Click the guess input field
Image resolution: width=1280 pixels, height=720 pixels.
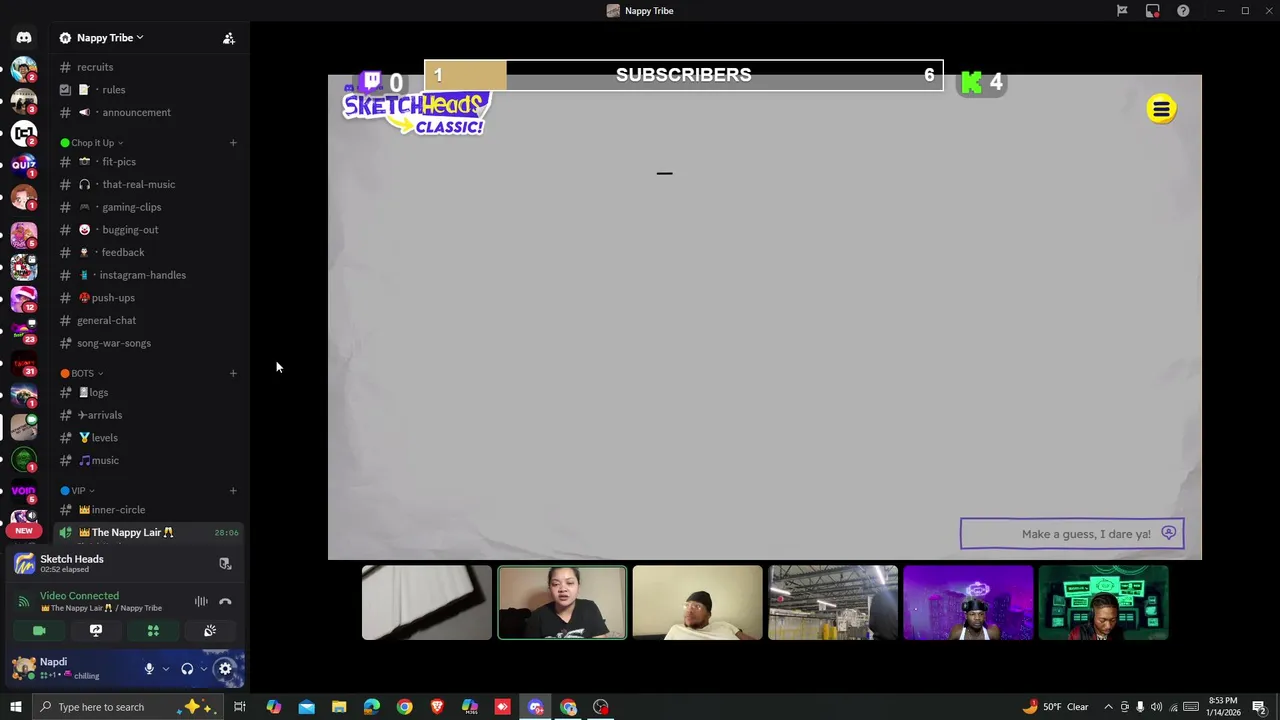(x=1072, y=534)
